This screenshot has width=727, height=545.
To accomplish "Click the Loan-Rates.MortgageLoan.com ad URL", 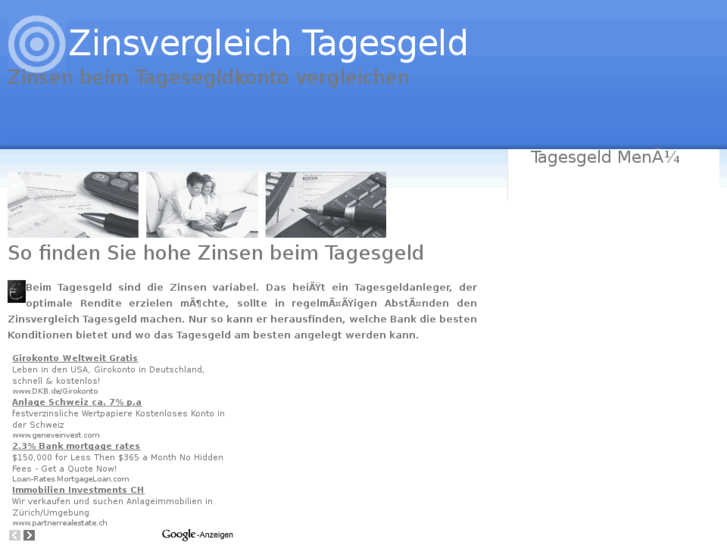I will 70,479.
